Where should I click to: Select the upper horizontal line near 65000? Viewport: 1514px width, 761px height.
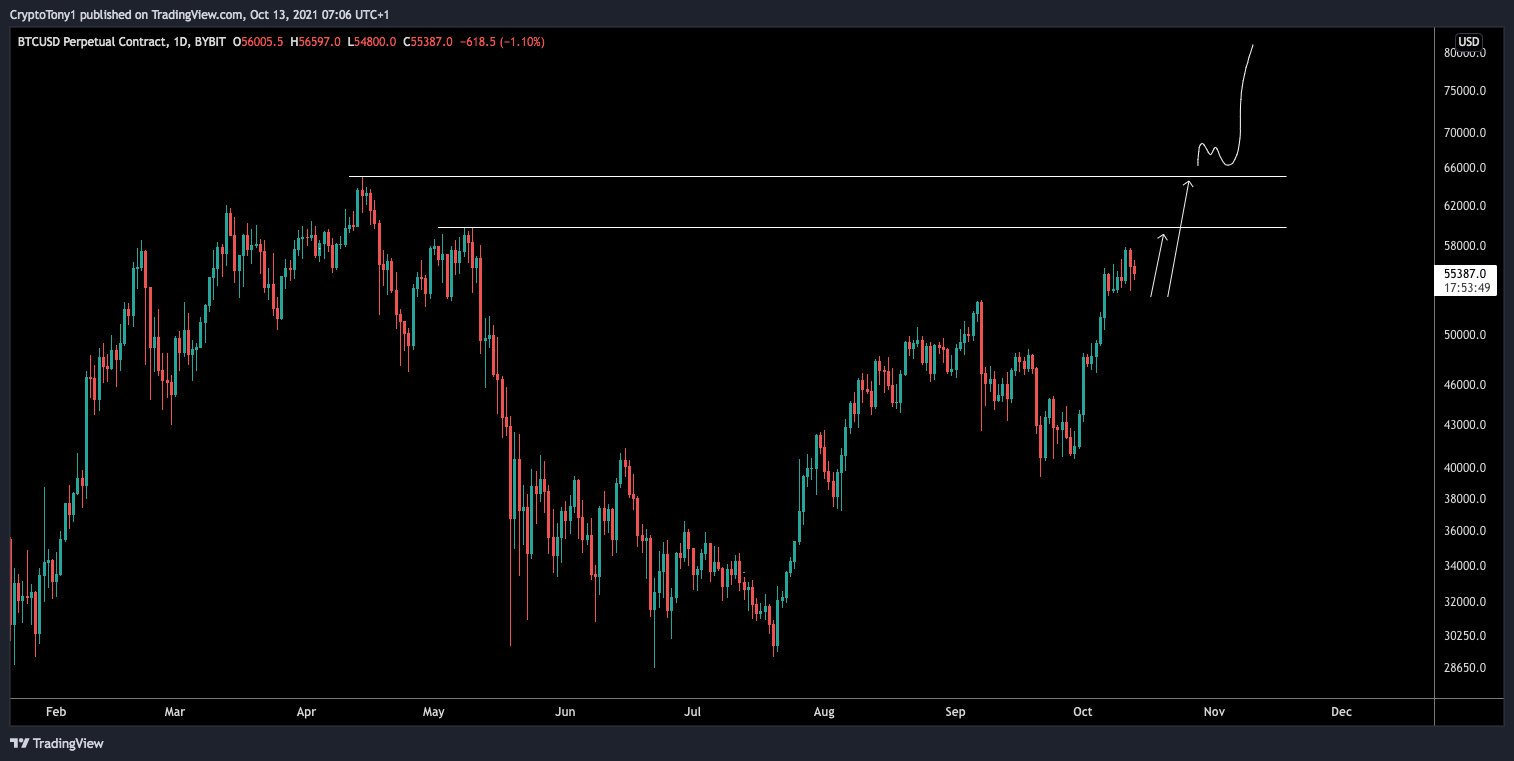point(817,177)
